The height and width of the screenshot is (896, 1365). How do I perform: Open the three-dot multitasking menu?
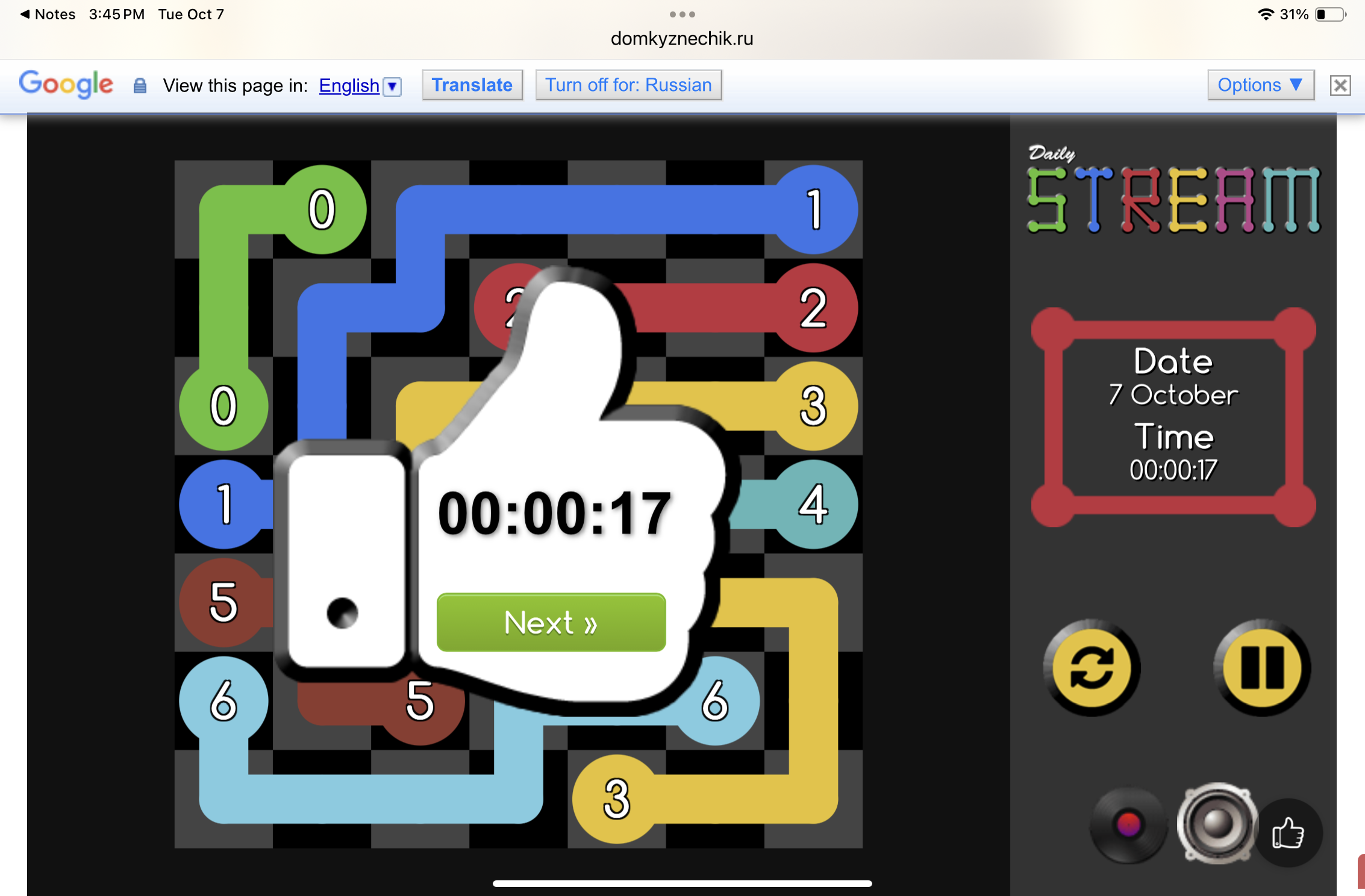coord(682,14)
